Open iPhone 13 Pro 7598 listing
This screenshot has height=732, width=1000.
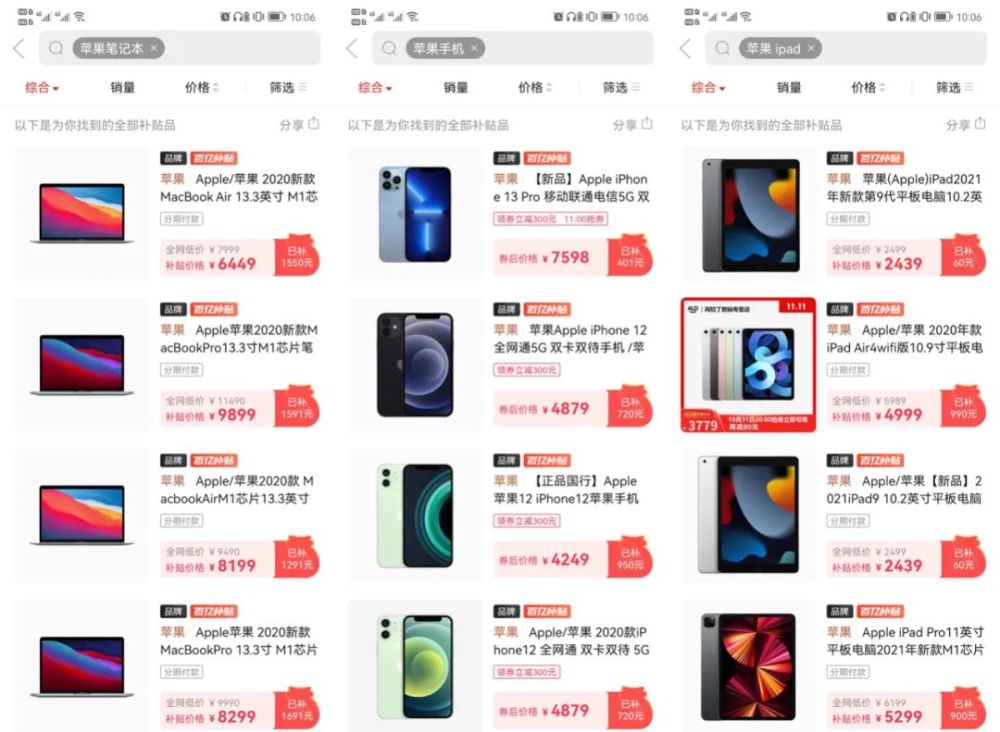point(500,214)
